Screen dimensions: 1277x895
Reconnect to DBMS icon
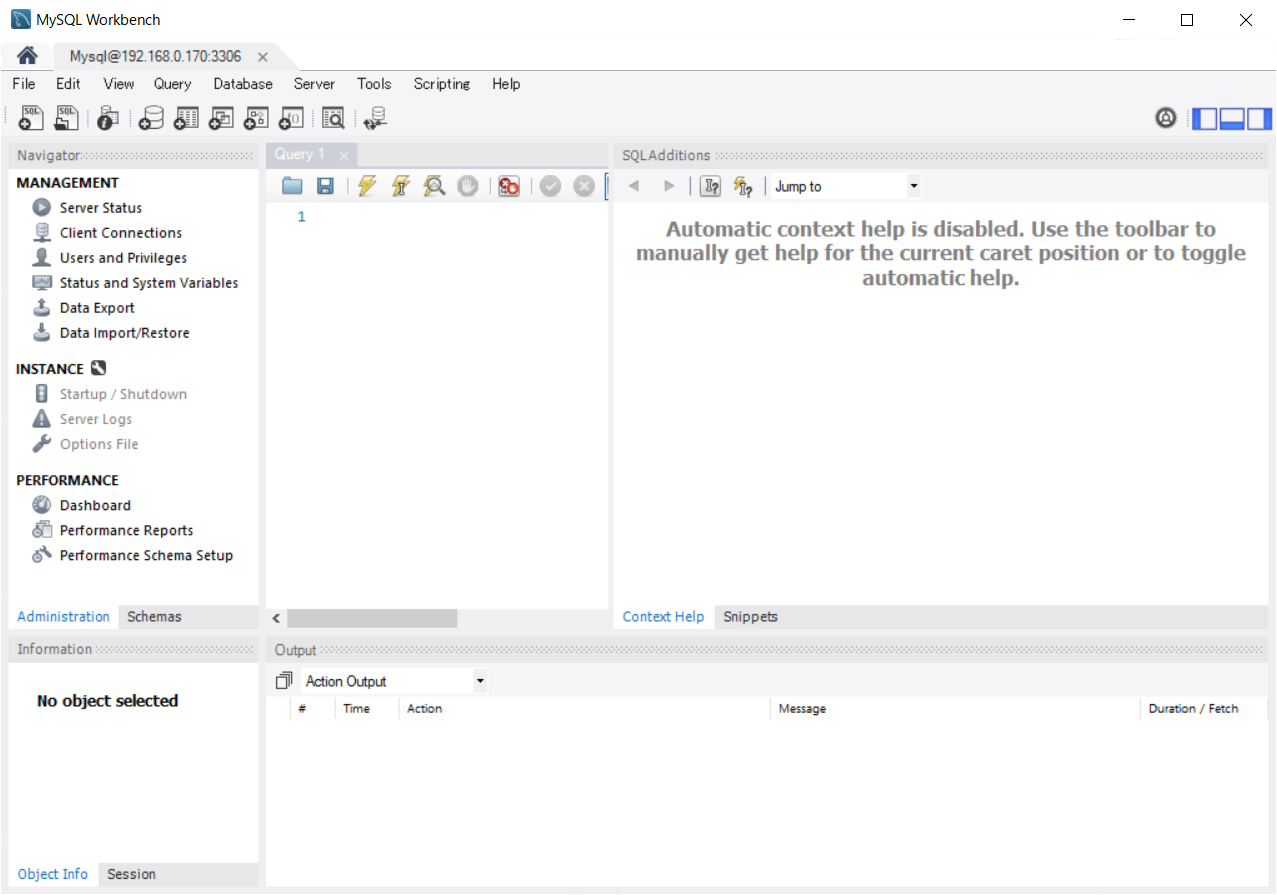(x=375, y=118)
